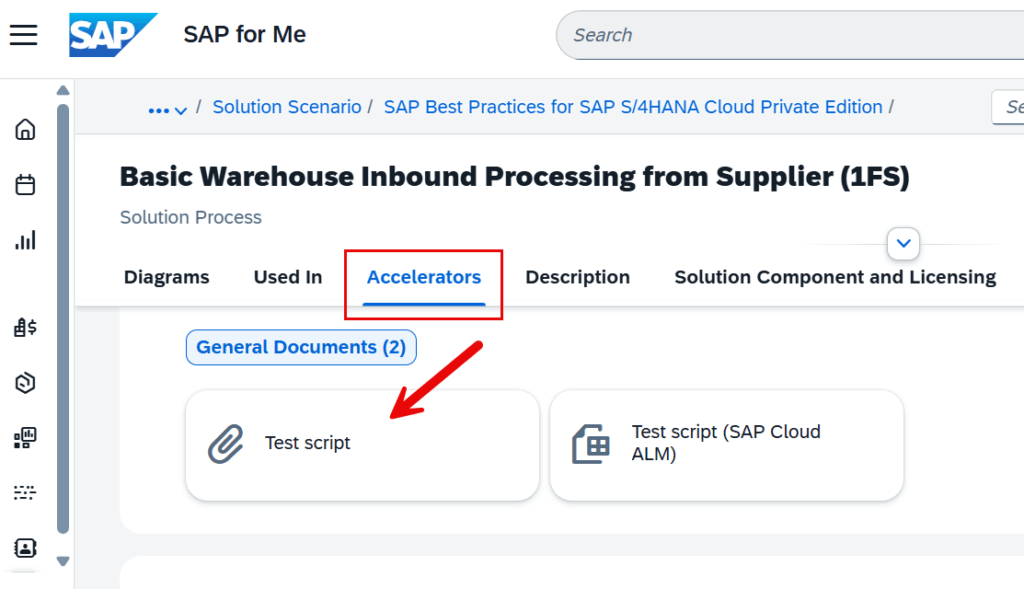Viewport: 1024px width, 589px height.
Task: Switch to the Used In tab
Action: pos(287,277)
